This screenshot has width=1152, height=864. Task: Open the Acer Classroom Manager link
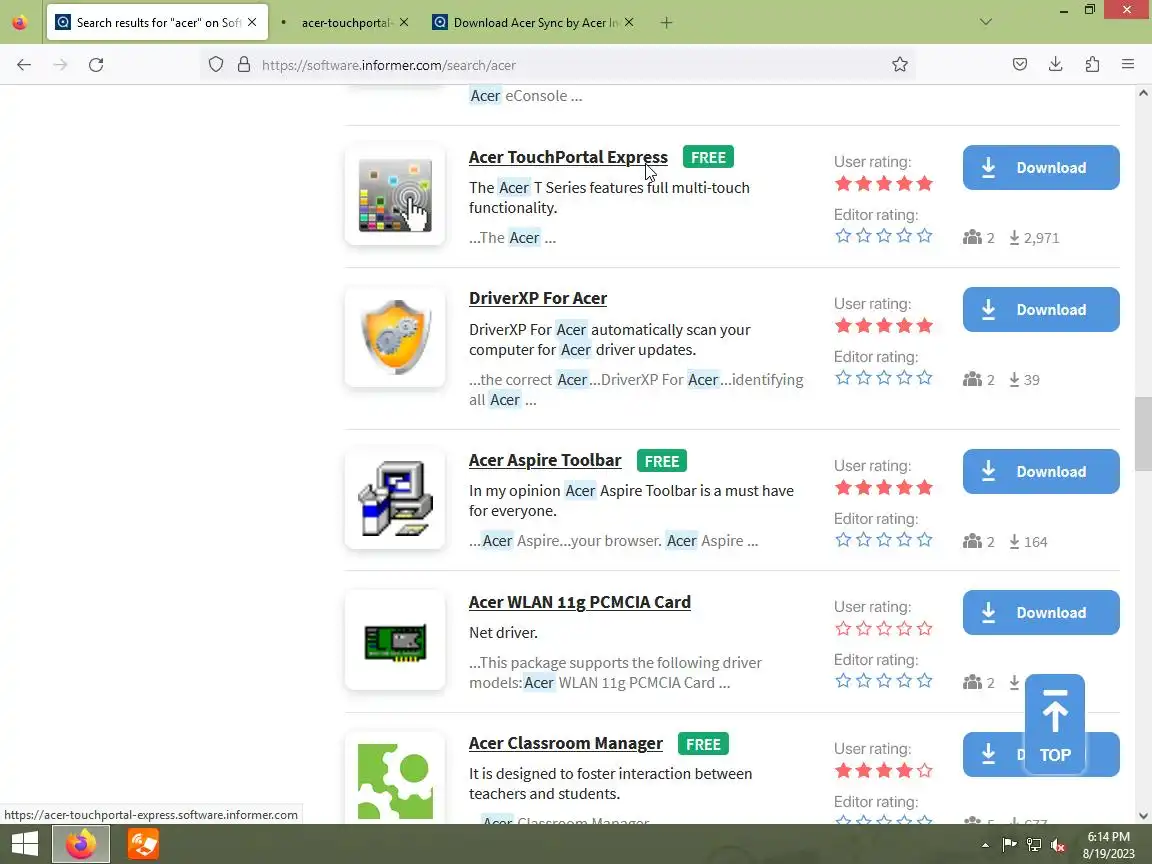[x=566, y=744]
